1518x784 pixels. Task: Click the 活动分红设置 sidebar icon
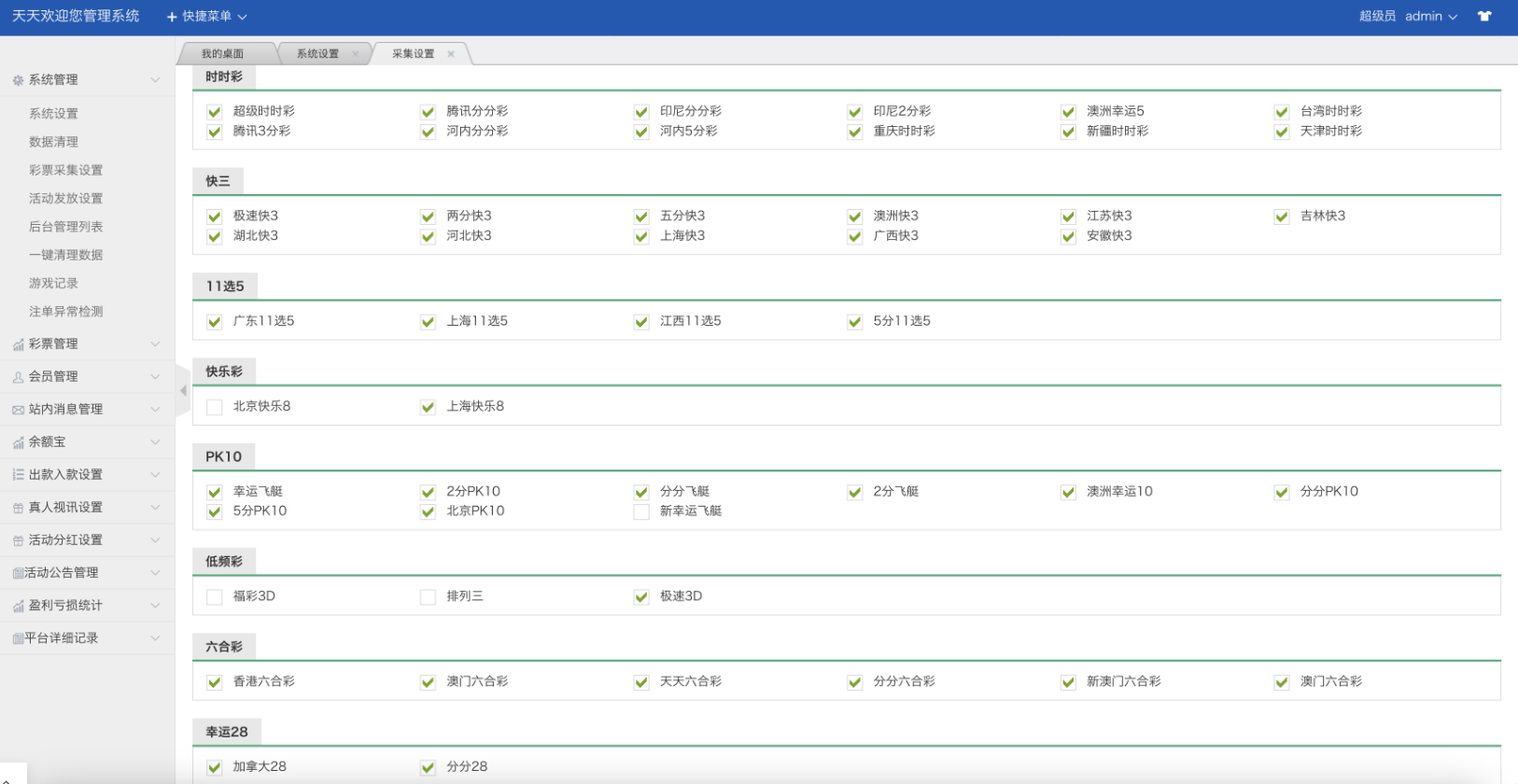[x=18, y=540]
